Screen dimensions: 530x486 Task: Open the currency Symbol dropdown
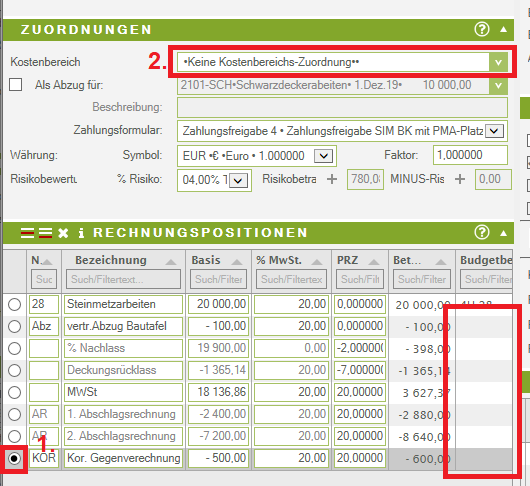click(x=323, y=156)
